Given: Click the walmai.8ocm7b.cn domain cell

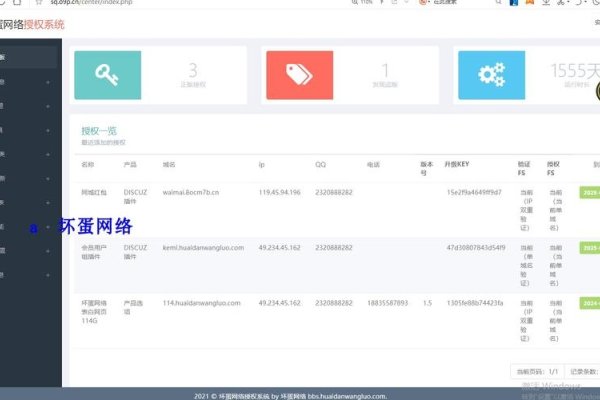Looking at the screenshot, I should (191, 192).
